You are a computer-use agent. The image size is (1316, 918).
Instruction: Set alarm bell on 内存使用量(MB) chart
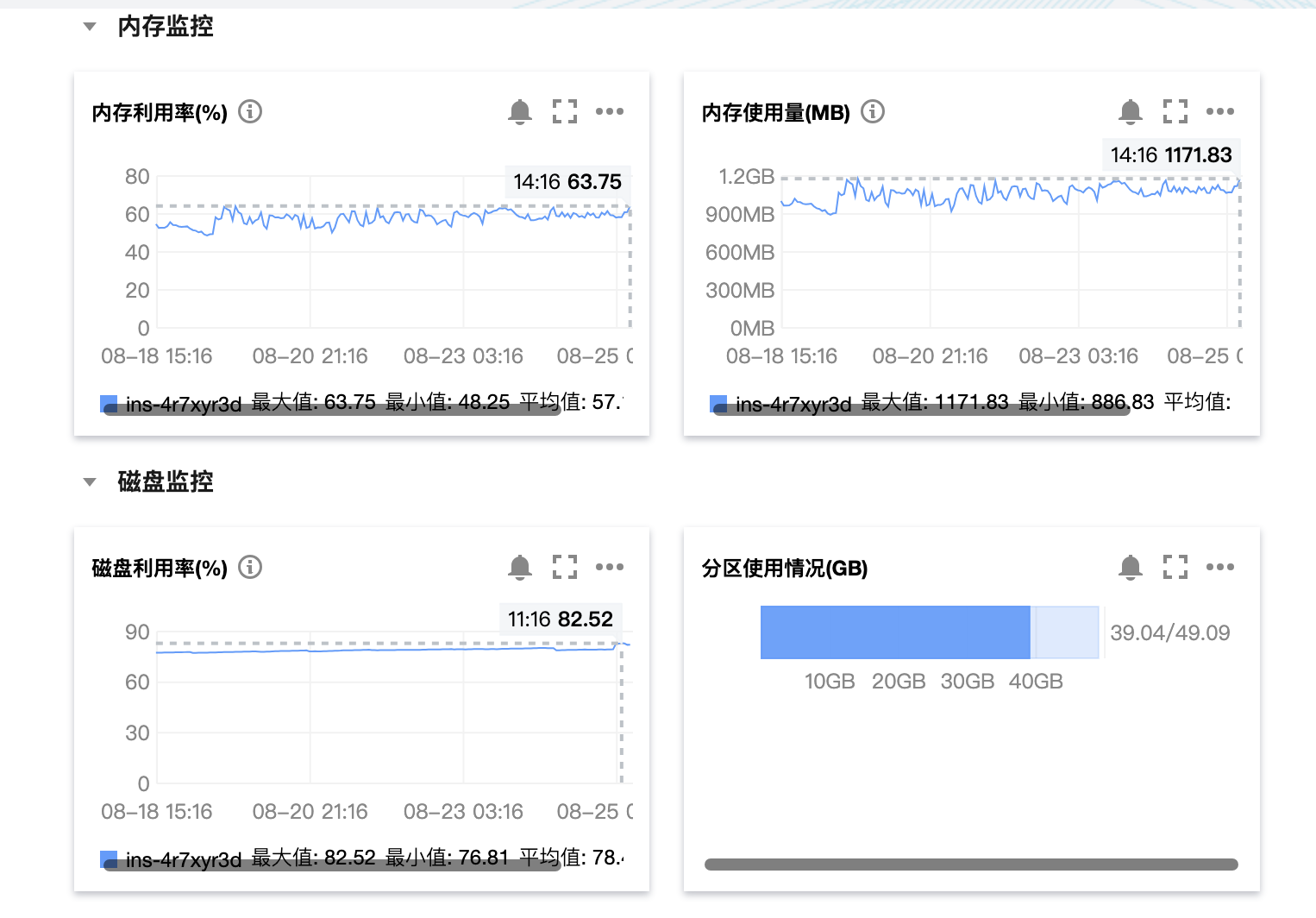(x=1131, y=111)
